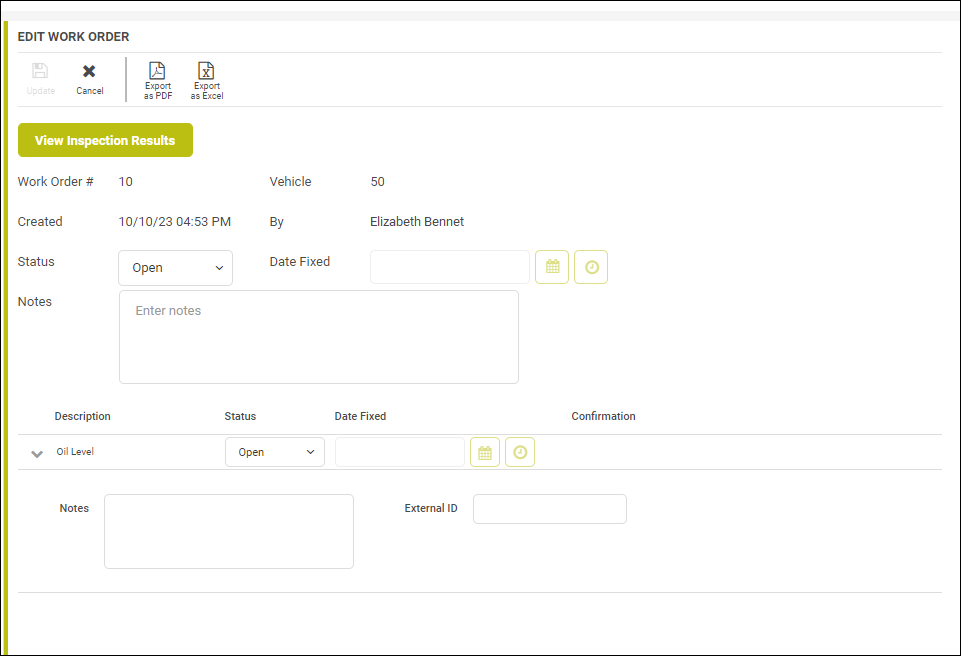Select the created date 10/10/23 04:53 PM

(x=175, y=222)
